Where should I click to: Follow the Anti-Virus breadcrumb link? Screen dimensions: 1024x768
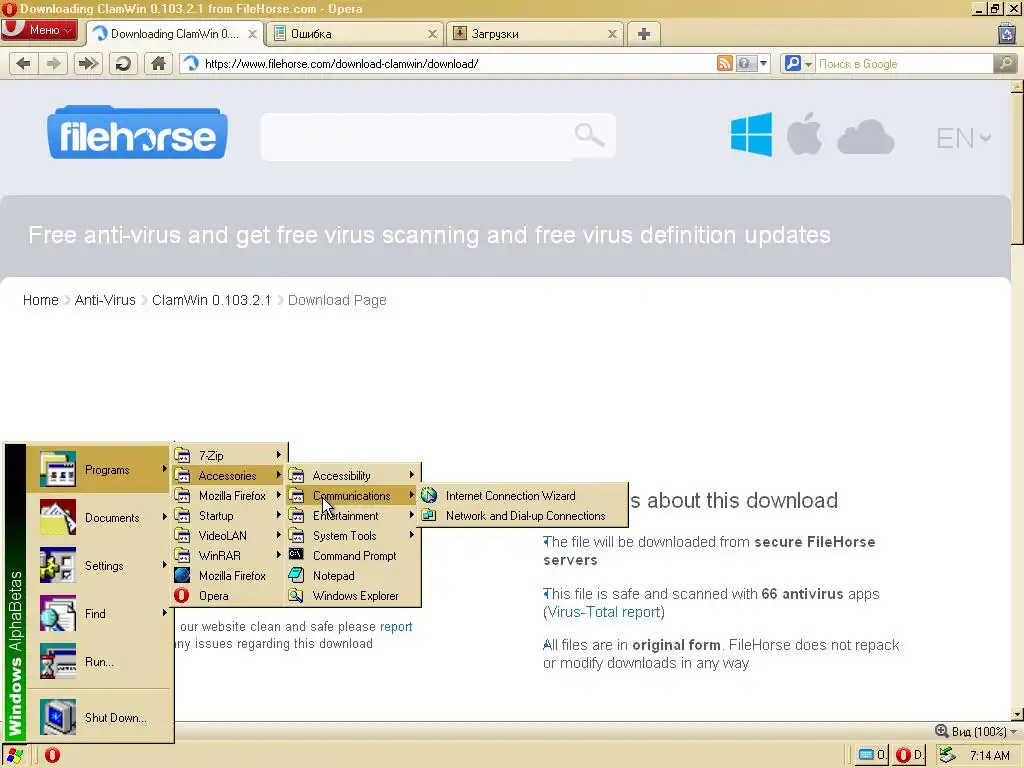point(105,300)
